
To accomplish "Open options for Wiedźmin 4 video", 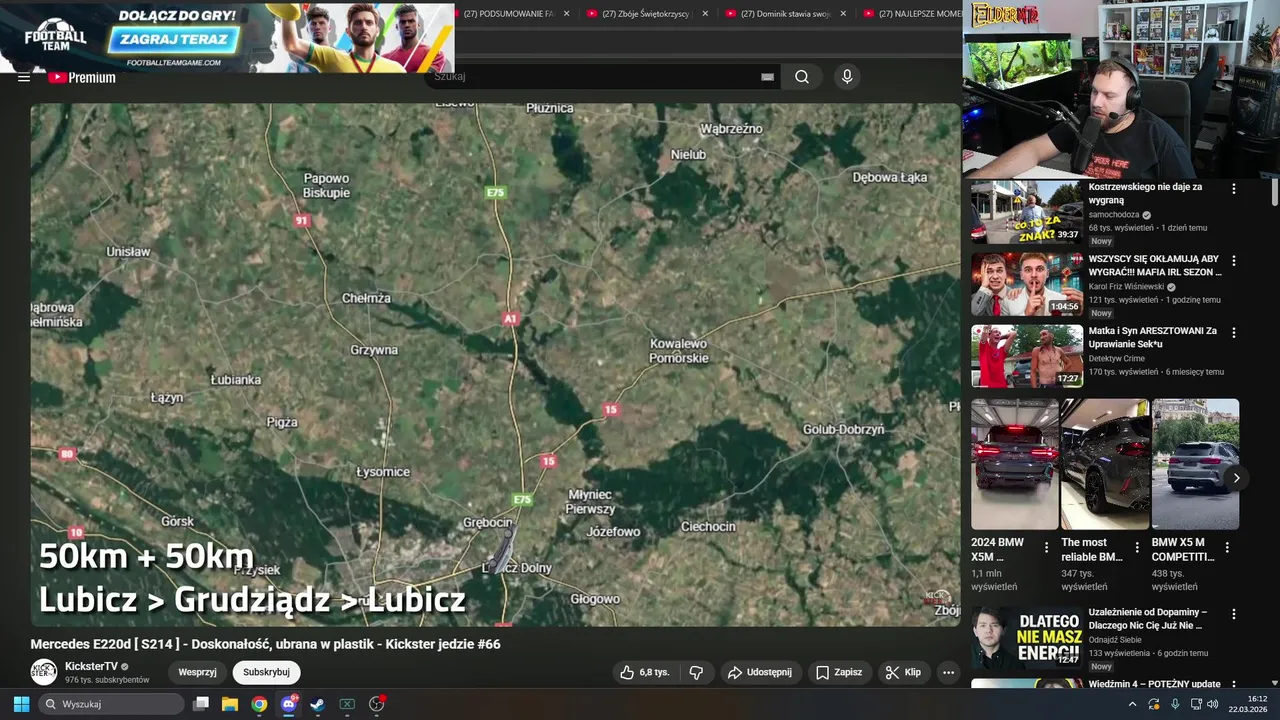I will click(x=1233, y=686).
